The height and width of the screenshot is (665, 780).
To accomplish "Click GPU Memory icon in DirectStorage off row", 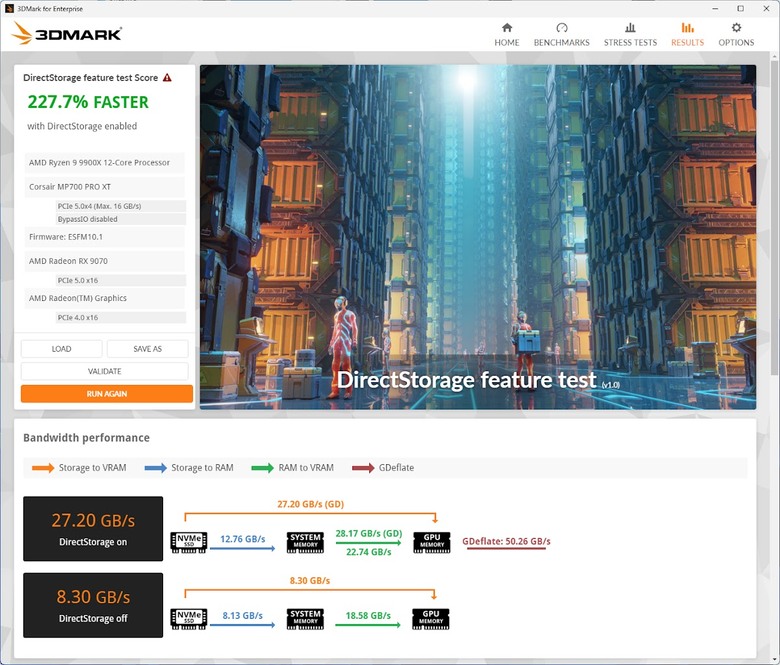I will [431, 619].
